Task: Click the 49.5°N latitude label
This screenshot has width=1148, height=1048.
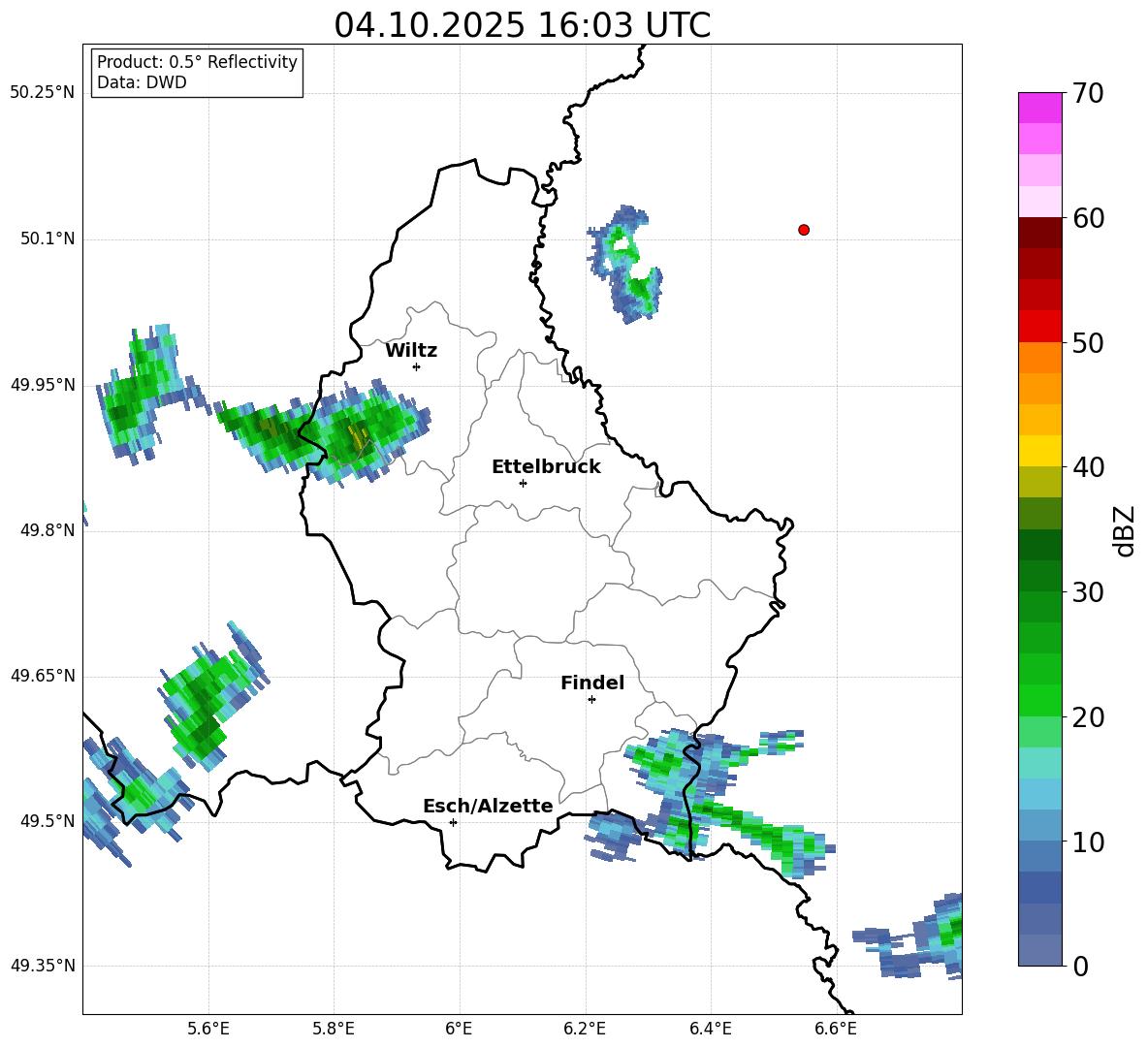Action: 48,820
